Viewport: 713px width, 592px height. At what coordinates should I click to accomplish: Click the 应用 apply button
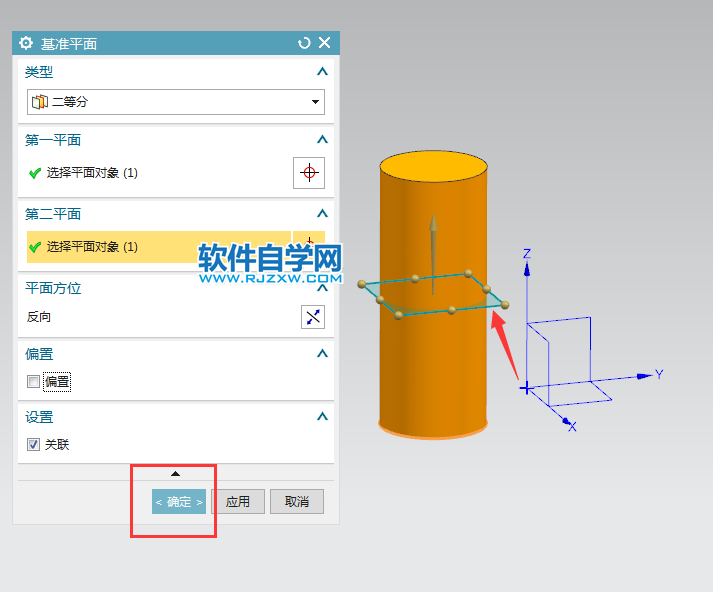coord(238,502)
